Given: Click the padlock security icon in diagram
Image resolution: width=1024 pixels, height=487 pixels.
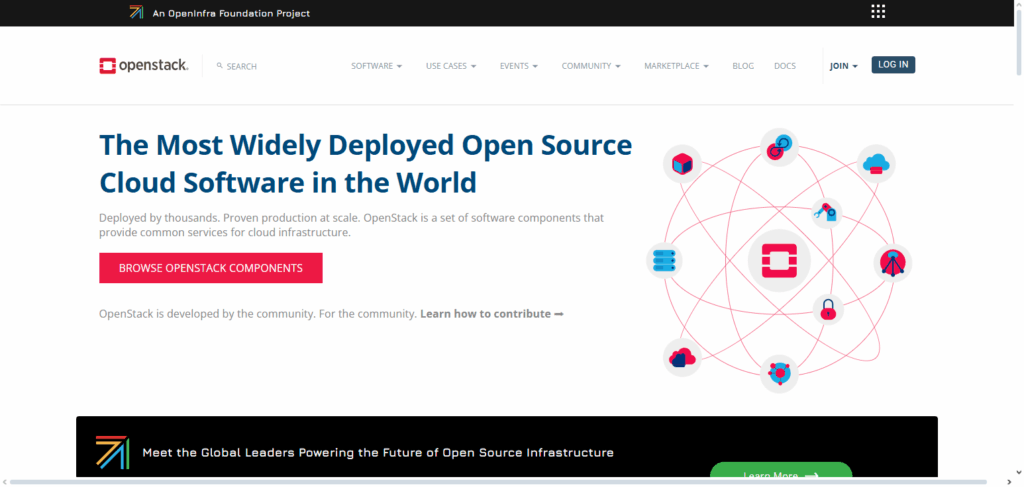Looking at the screenshot, I should click(x=827, y=310).
